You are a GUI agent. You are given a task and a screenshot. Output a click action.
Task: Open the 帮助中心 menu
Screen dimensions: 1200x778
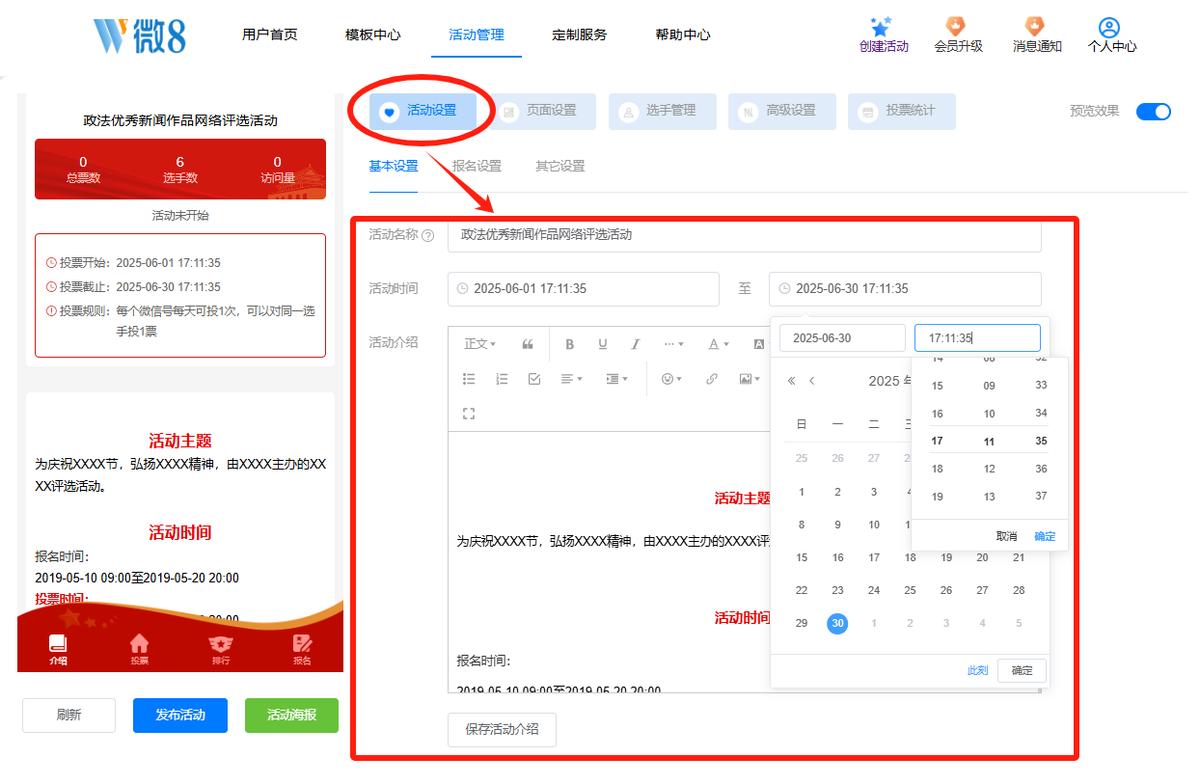[x=683, y=34]
